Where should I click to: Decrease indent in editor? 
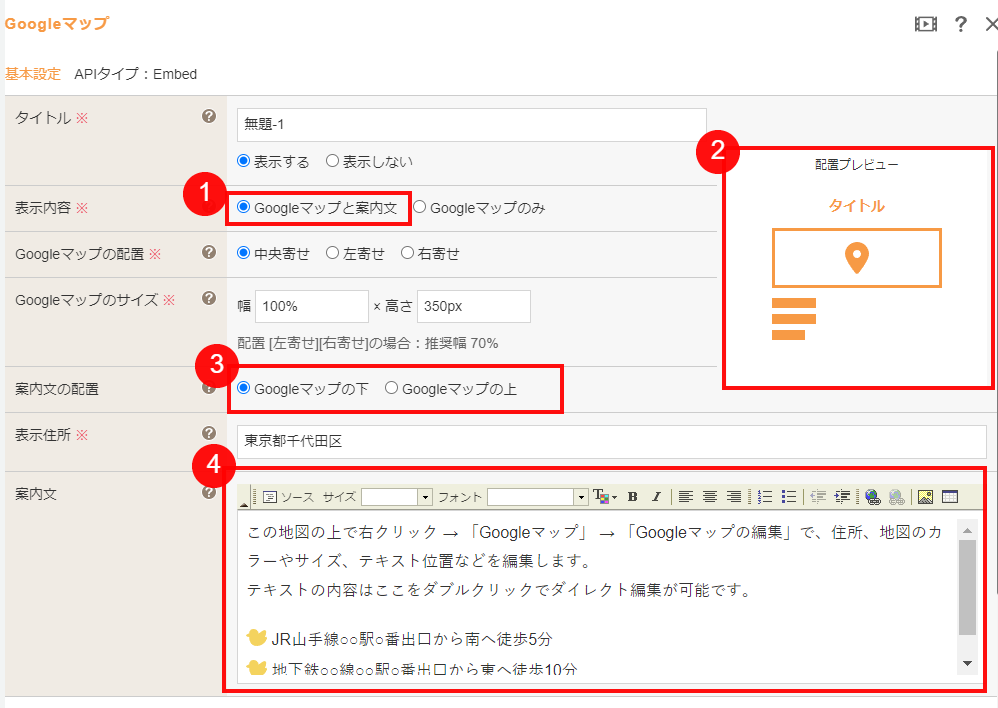pos(819,497)
